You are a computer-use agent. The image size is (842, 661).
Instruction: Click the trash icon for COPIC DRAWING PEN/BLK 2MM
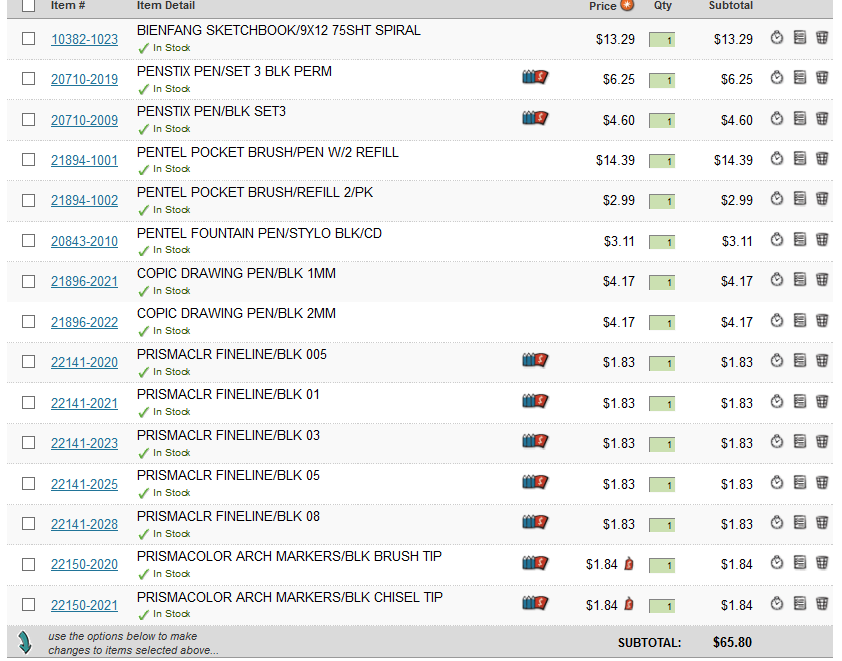click(x=822, y=321)
